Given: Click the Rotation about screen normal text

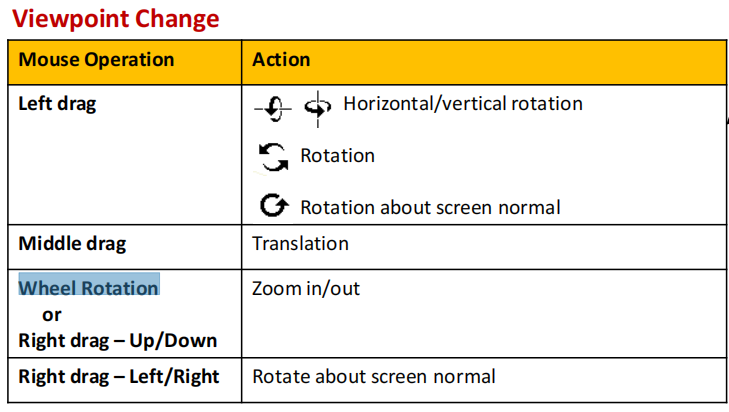Looking at the screenshot, I should tap(431, 207).
